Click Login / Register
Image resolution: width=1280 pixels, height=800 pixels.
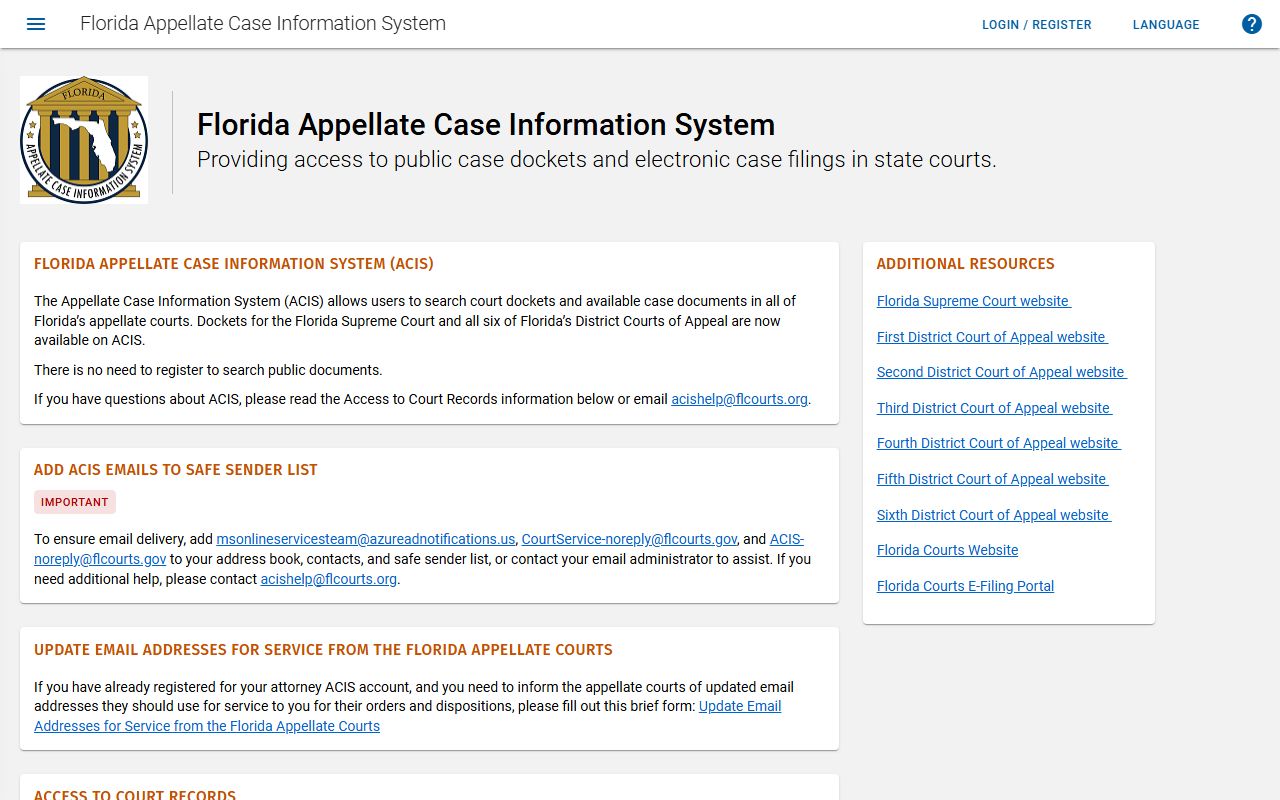1037,24
